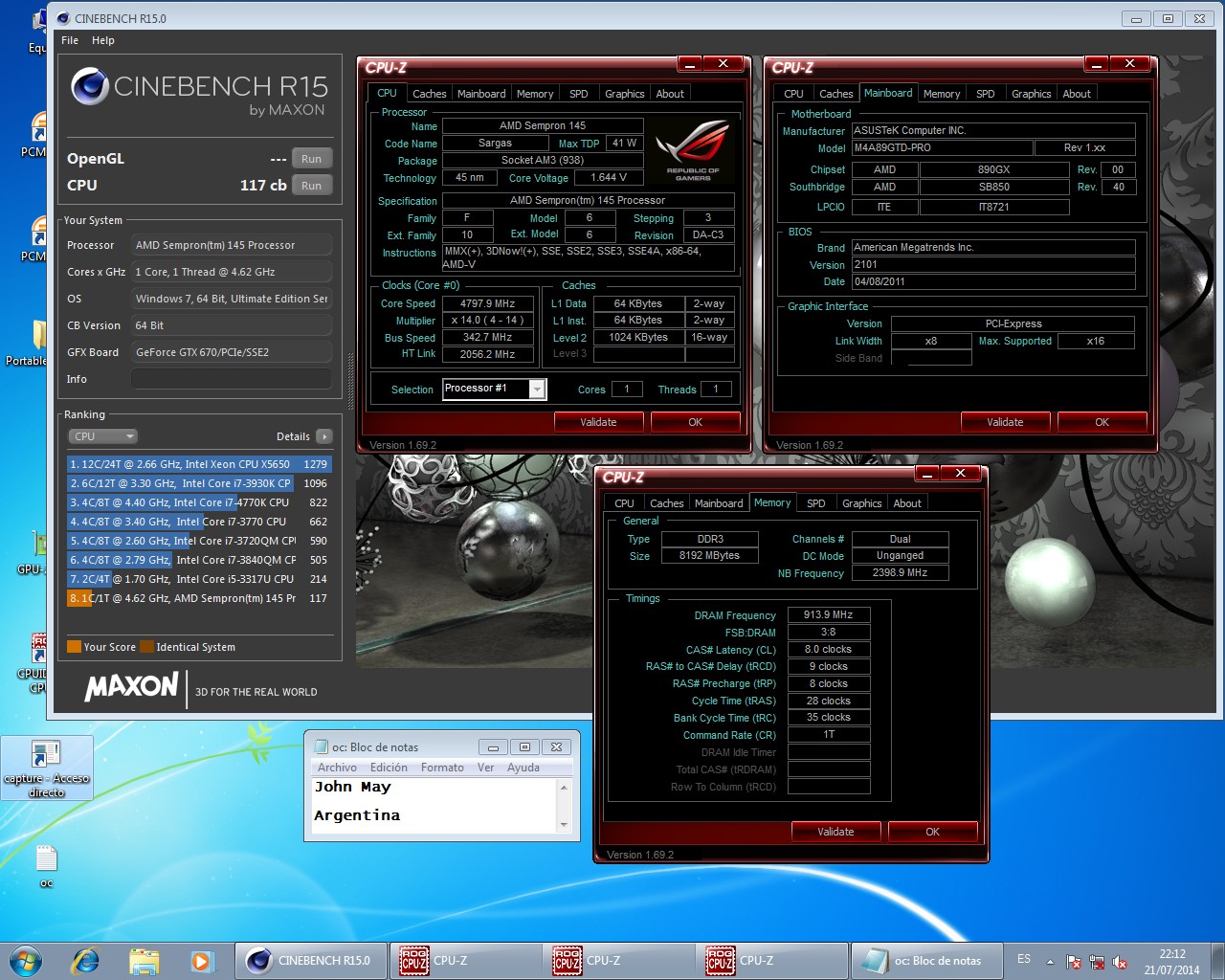Viewport: 1225px width, 980px height.
Task: Click the Details arrow button in Ranking
Action: coord(323,436)
